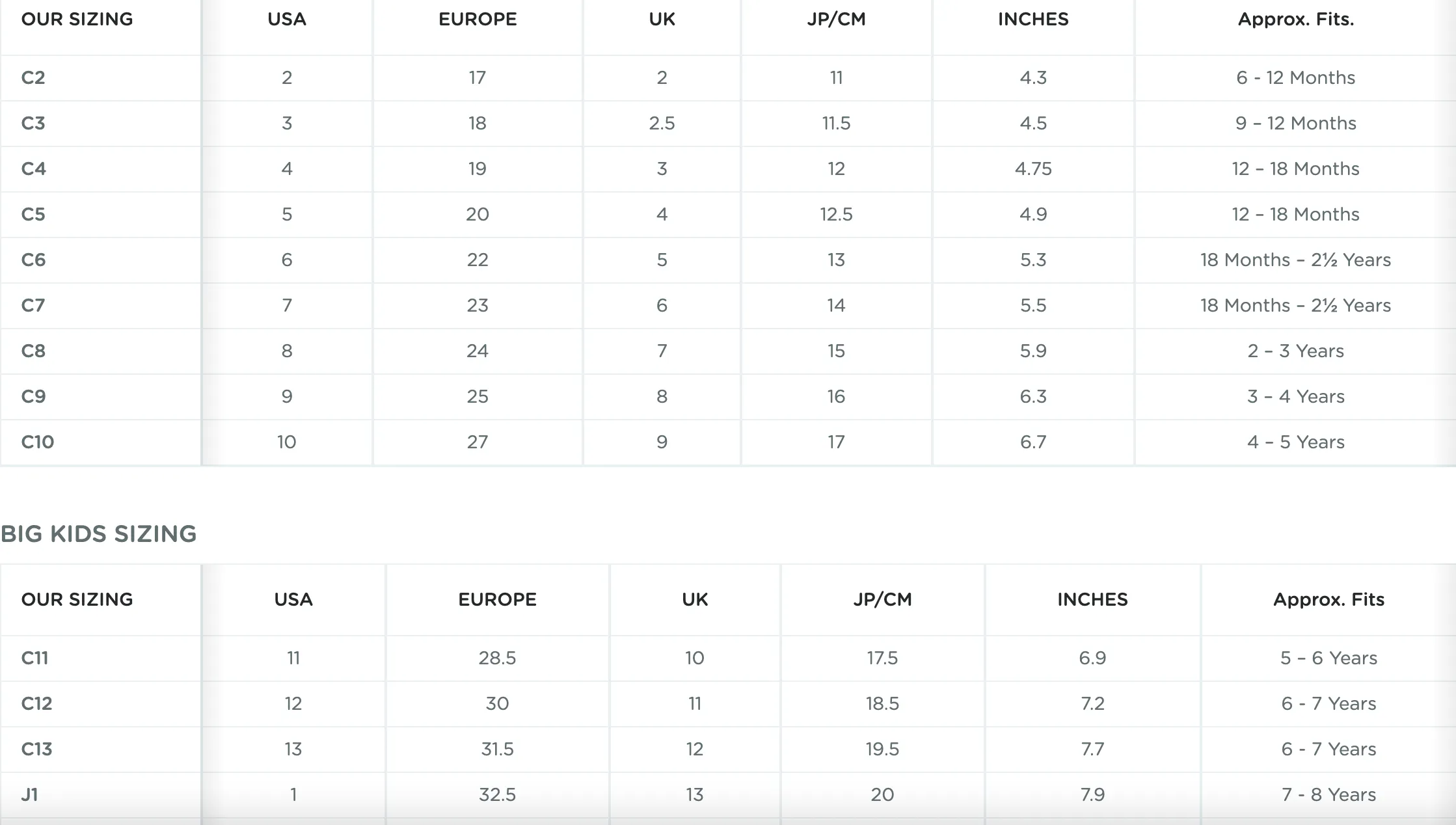Select the C10 row label
The image size is (1456, 825).
point(38,442)
